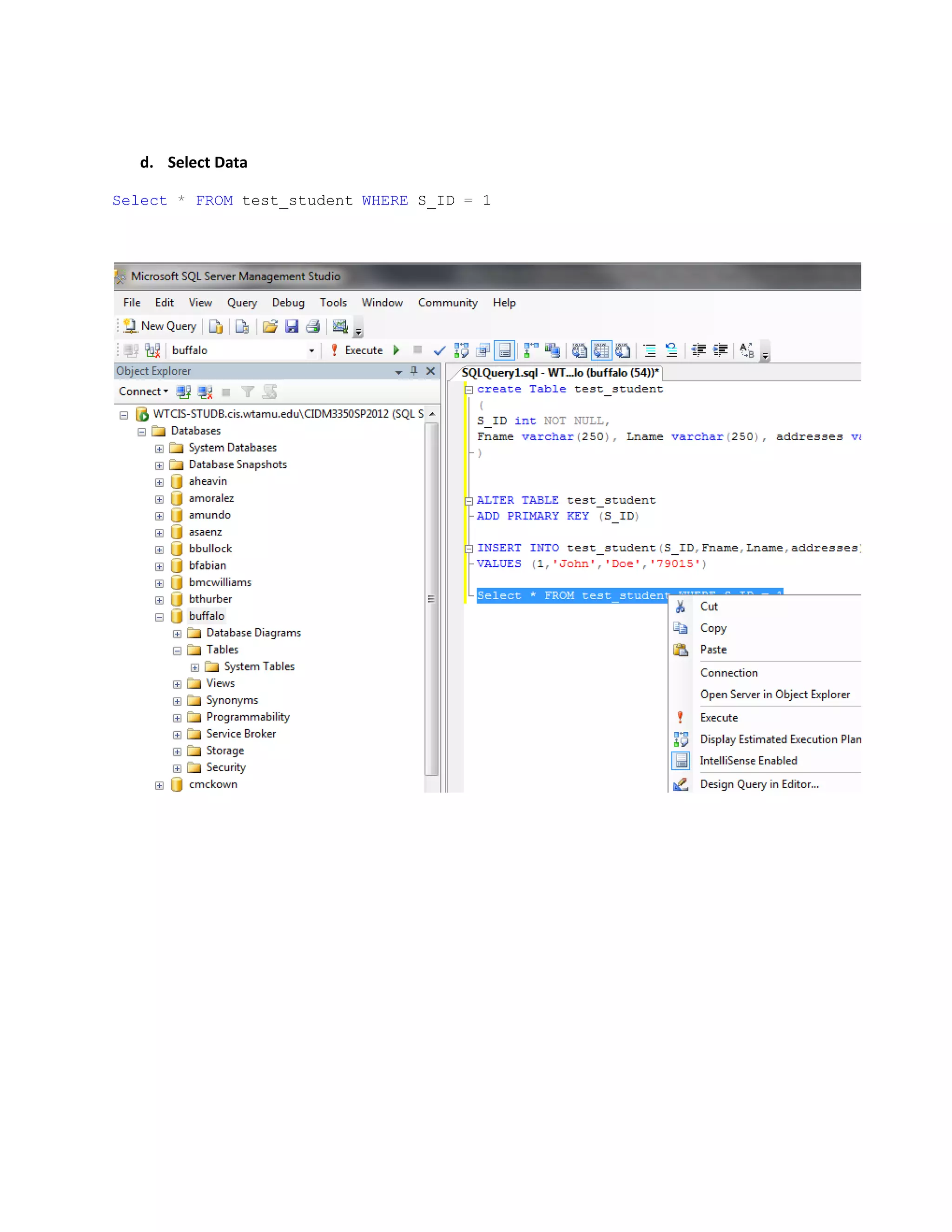This screenshot has width=952, height=1232.
Task: Click the Activity Monitor icon
Action: coord(340,326)
